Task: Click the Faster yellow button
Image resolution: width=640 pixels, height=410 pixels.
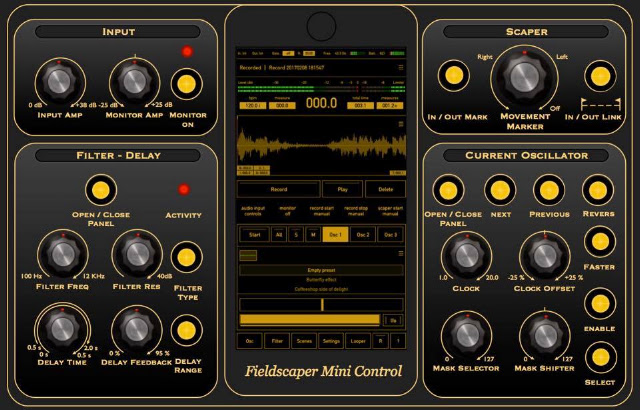Action: pos(600,242)
